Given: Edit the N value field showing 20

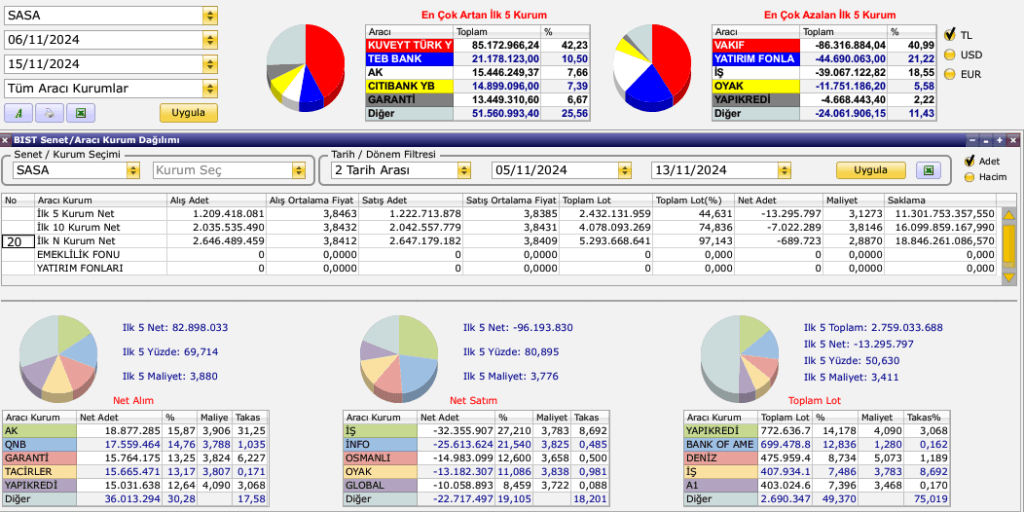Looking at the screenshot, I should click(x=18, y=241).
